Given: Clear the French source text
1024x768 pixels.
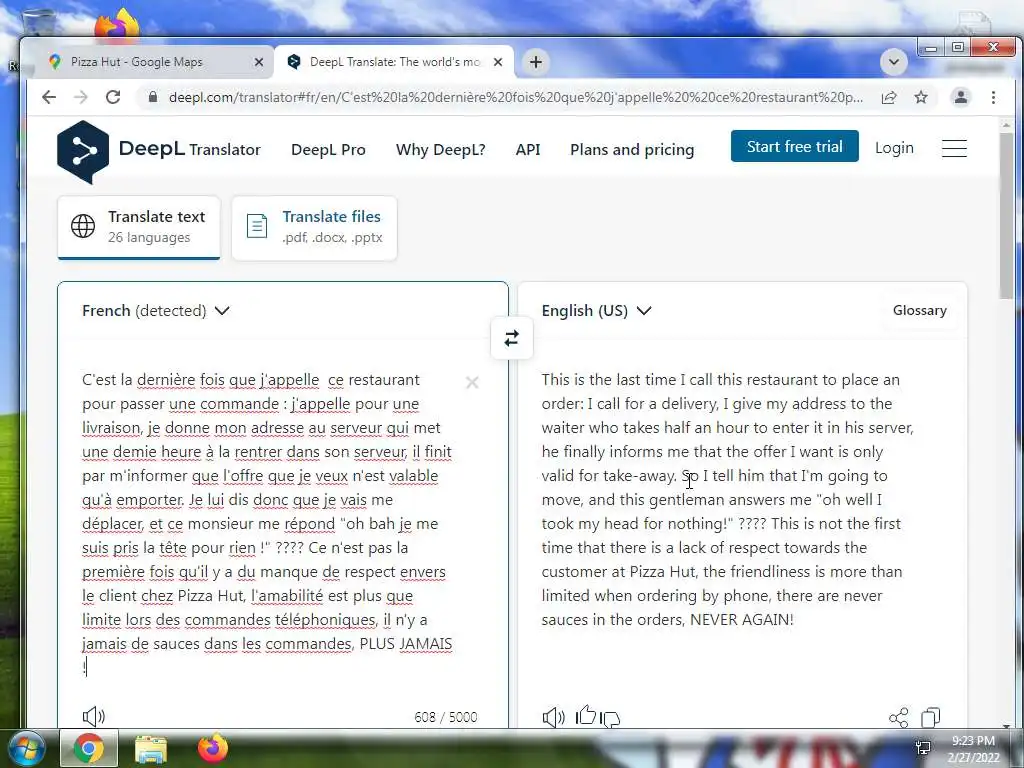Looking at the screenshot, I should click(472, 383).
